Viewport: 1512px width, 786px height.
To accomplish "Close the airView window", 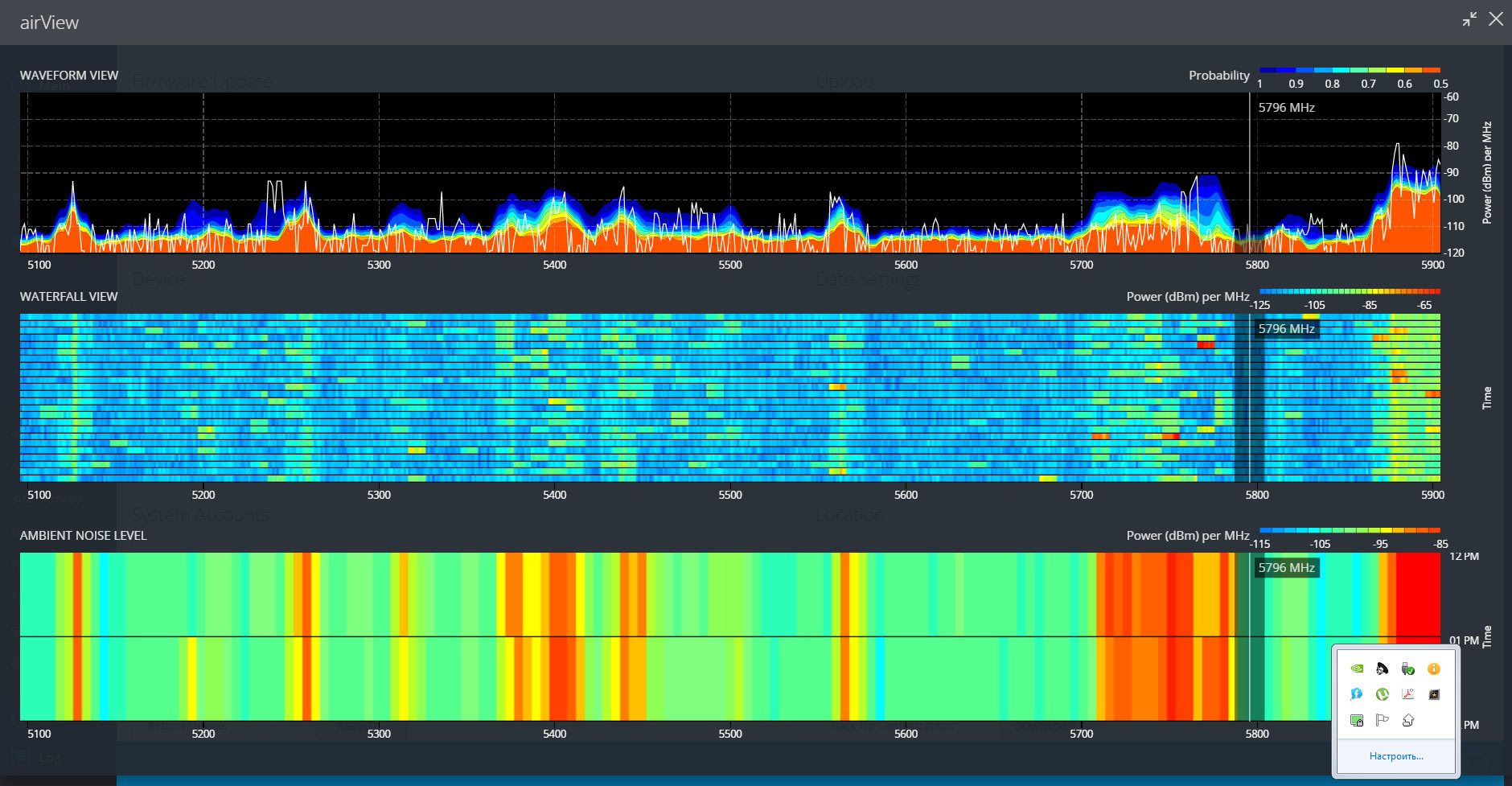I will tap(1496, 19).
